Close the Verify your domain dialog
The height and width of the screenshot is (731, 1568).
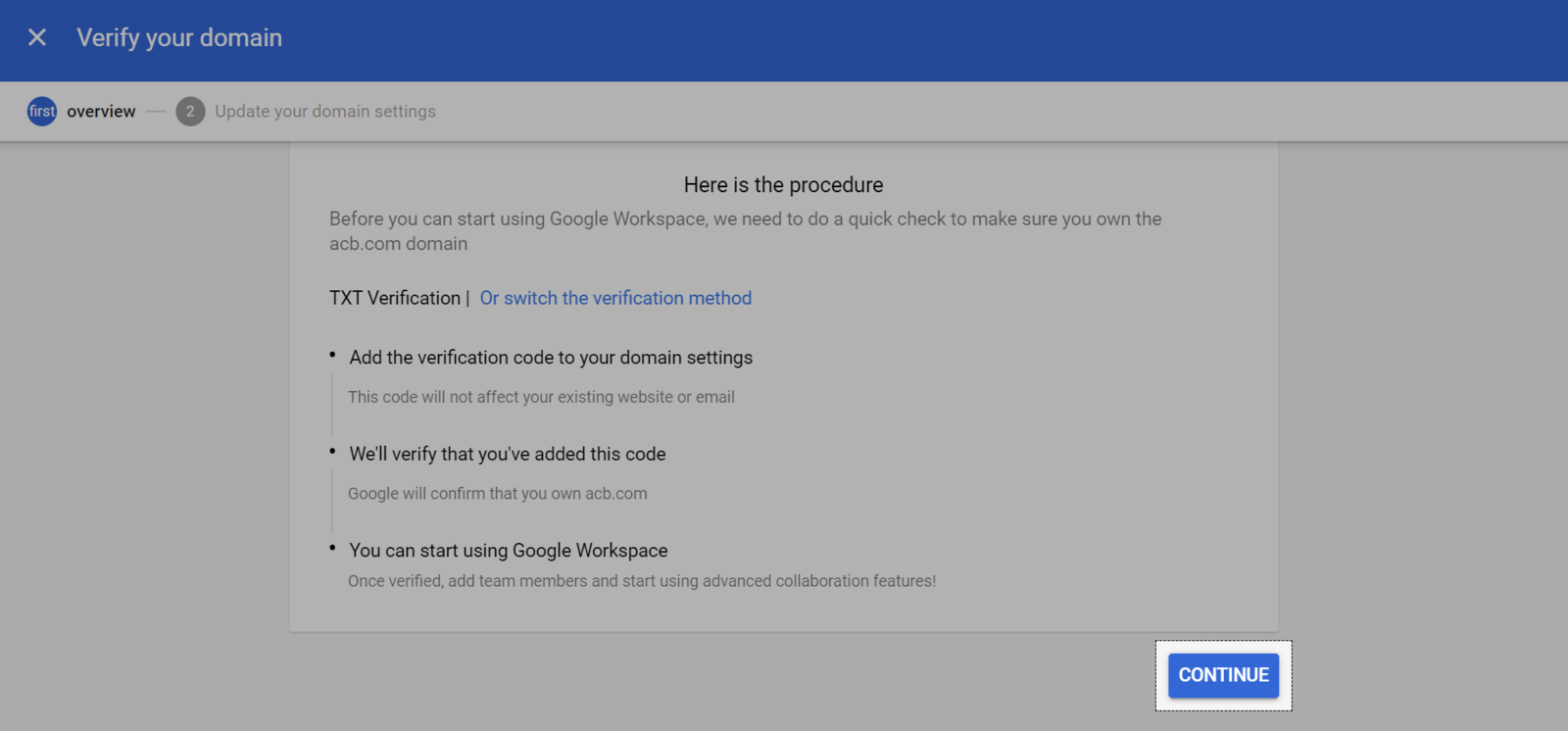pos(37,37)
